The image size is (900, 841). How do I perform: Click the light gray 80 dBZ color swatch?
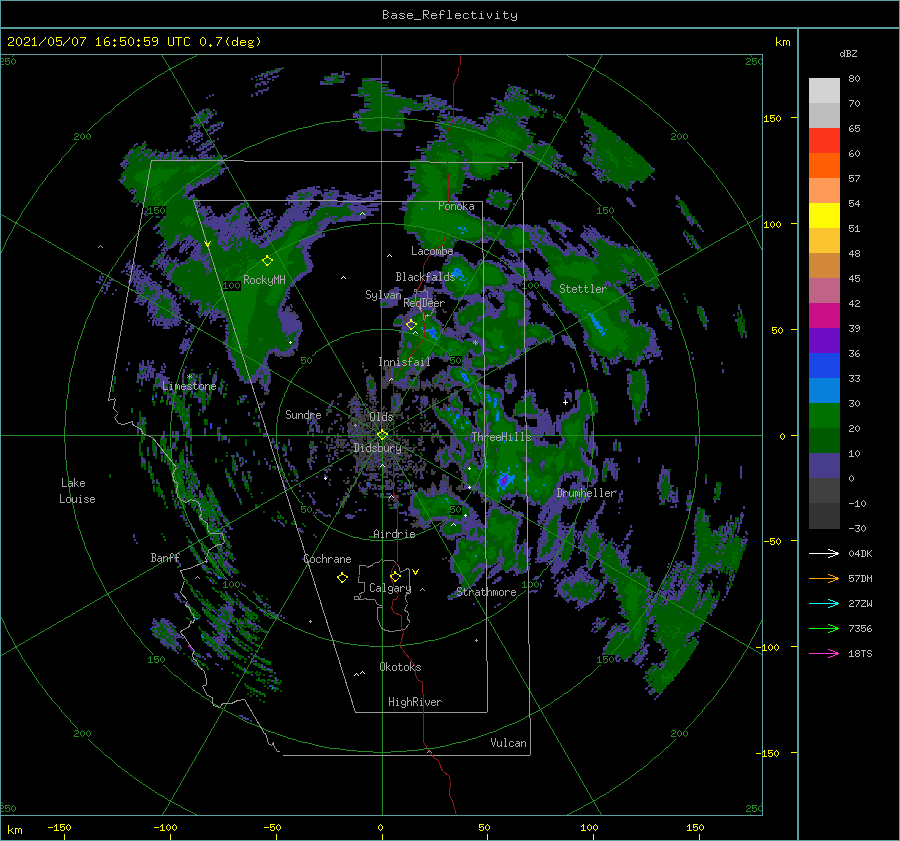pyautogui.click(x=824, y=90)
